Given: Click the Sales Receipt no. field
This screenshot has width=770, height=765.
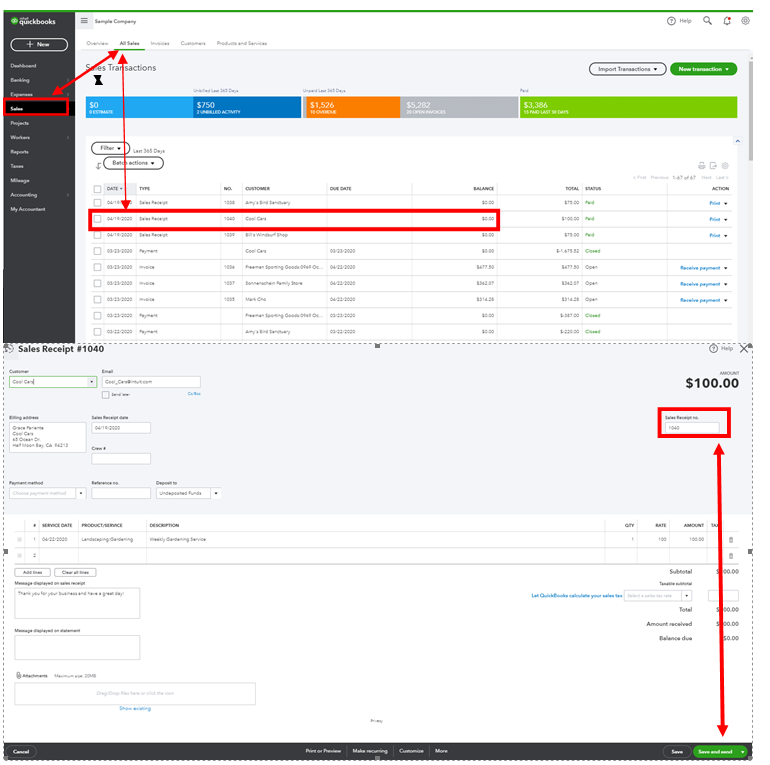Looking at the screenshot, I should tap(692, 428).
